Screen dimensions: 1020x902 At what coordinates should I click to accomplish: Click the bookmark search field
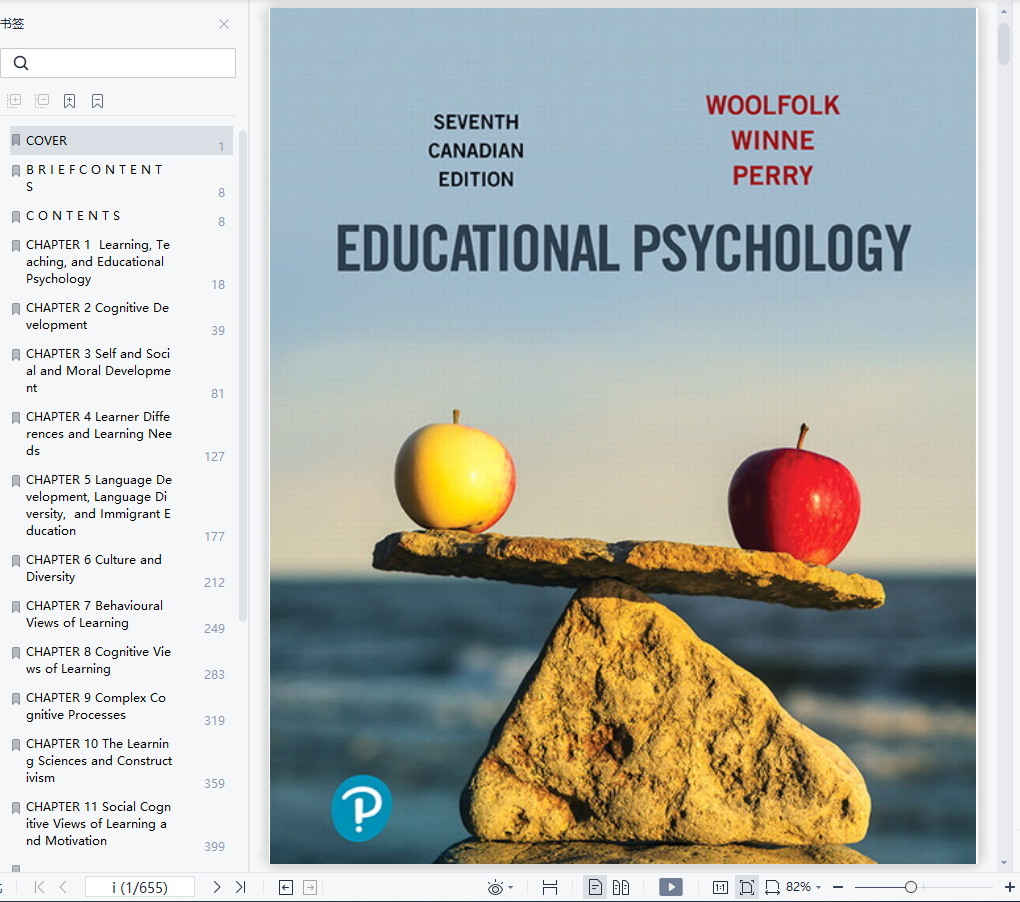pyautogui.click(x=118, y=63)
